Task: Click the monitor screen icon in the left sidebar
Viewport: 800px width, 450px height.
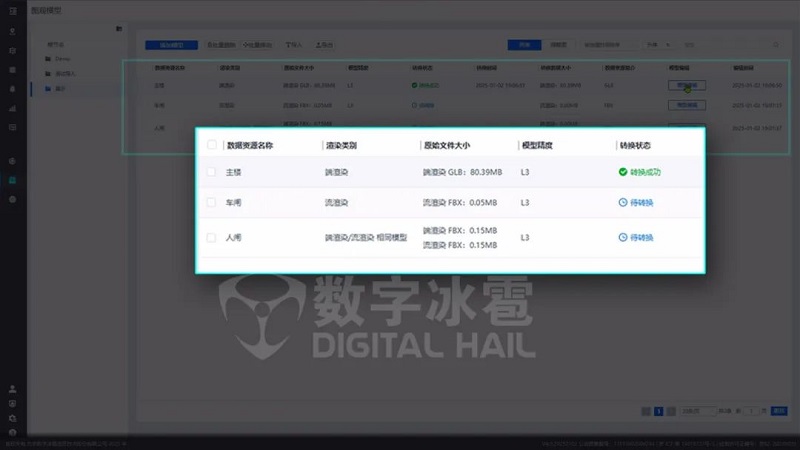Action: coord(13,127)
